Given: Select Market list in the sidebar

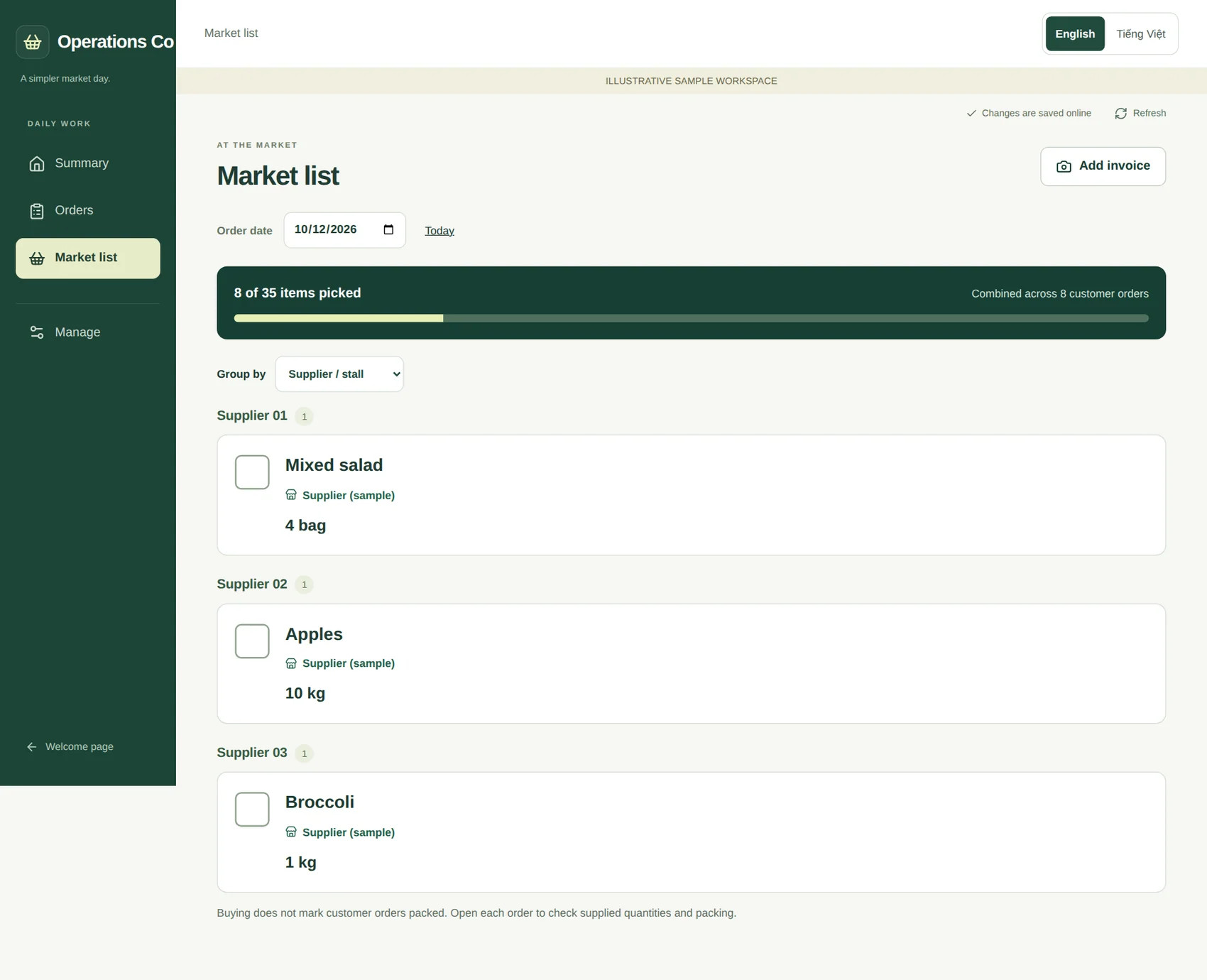Looking at the screenshot, I should [x=88, y=258].
